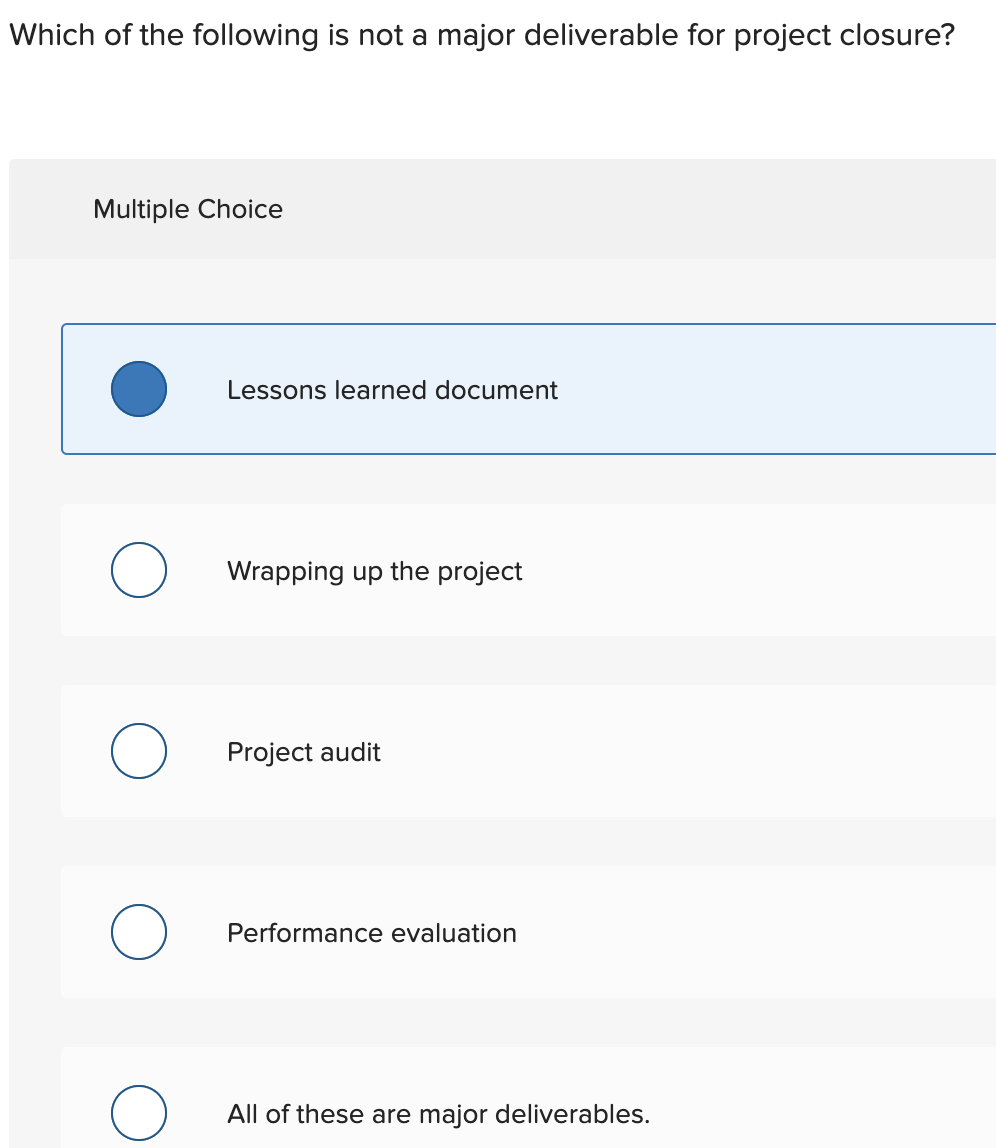996x1148 pixels.
Task: Mark "All of these are major deliverables" radio
Action: (x=139, y=1113)
